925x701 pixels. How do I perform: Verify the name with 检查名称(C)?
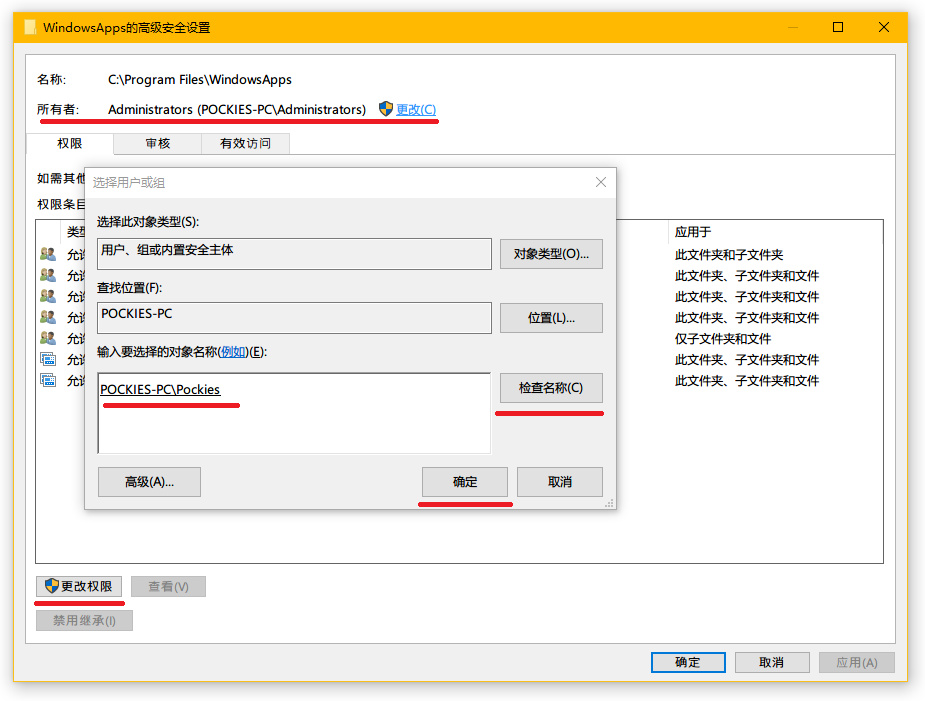[x=551, y=388]
